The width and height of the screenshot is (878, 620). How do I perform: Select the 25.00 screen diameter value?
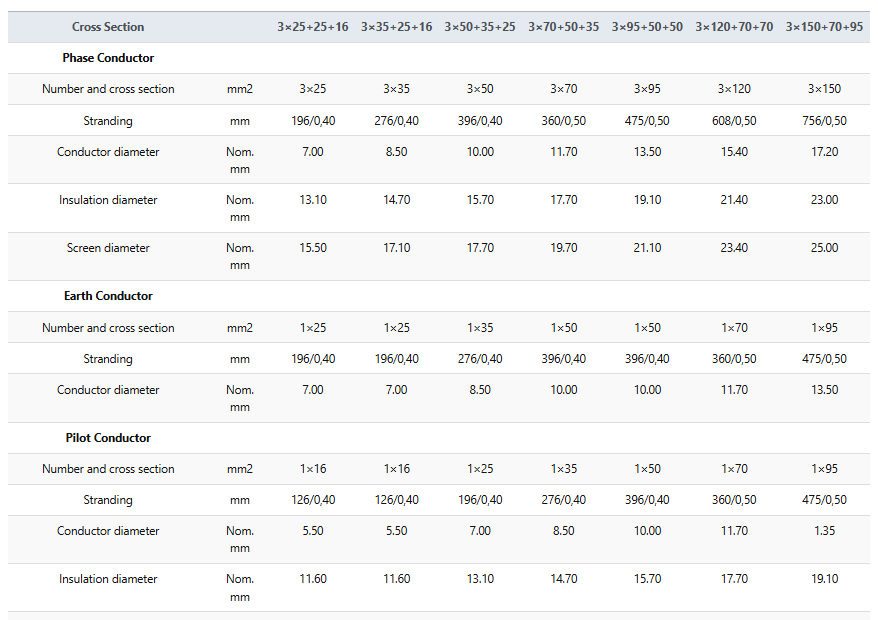pos(824,248)
